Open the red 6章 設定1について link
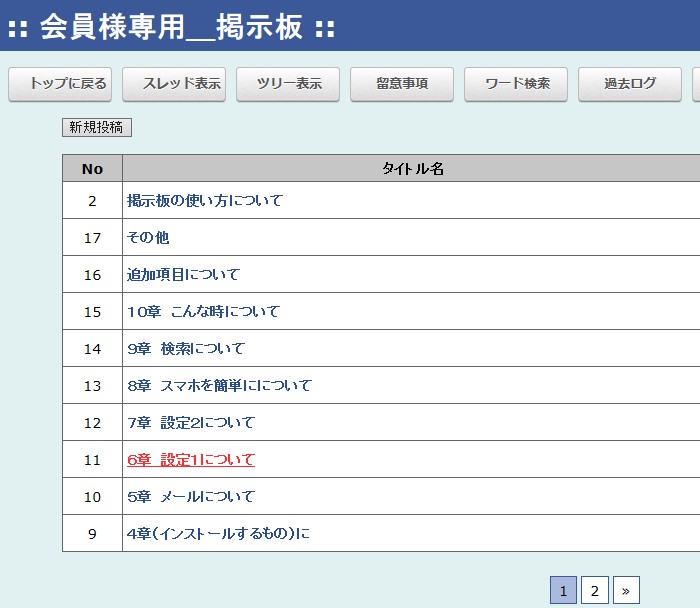700x608 pixels. (x=191, y=460)
